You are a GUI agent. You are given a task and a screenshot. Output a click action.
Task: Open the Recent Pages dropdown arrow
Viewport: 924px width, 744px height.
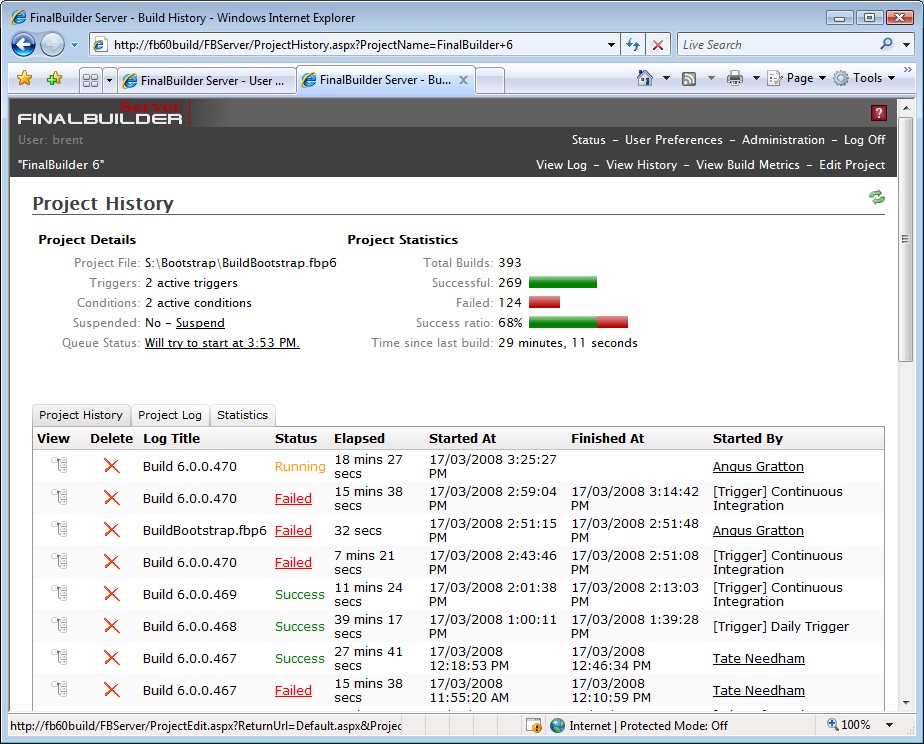(x=74, y=45)
